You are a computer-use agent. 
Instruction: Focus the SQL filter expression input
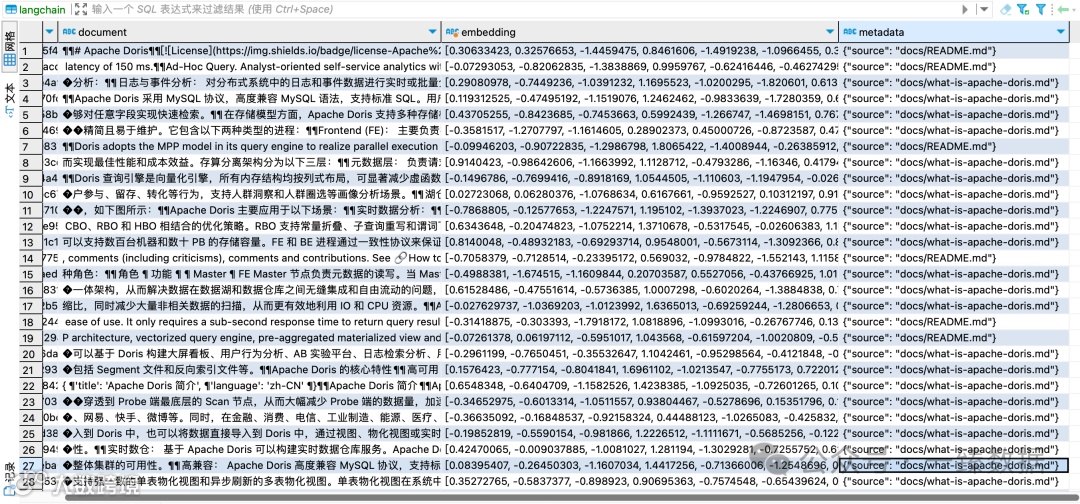click(523, 9)
